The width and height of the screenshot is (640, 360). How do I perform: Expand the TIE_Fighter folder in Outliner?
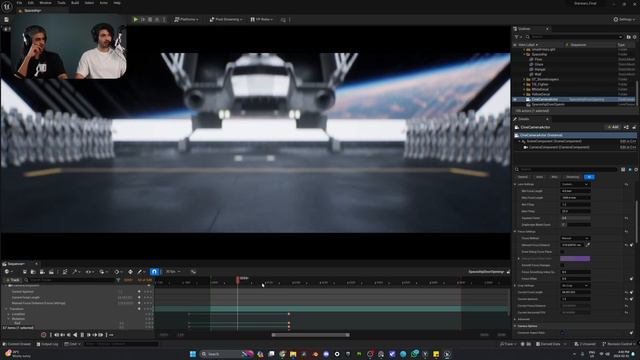coord(524,84)
